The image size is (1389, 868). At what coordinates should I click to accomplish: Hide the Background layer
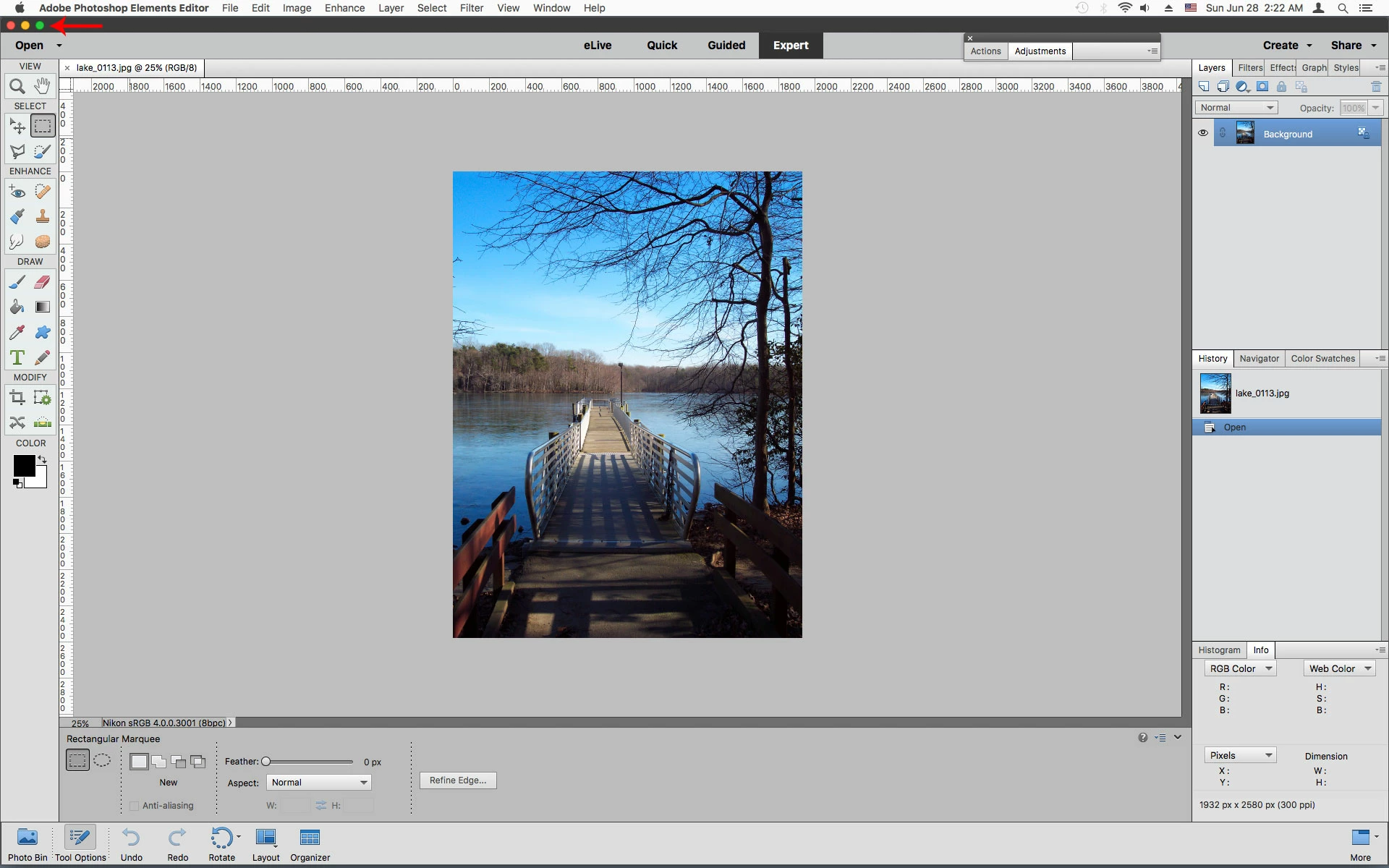click(x=1202, y=133)
